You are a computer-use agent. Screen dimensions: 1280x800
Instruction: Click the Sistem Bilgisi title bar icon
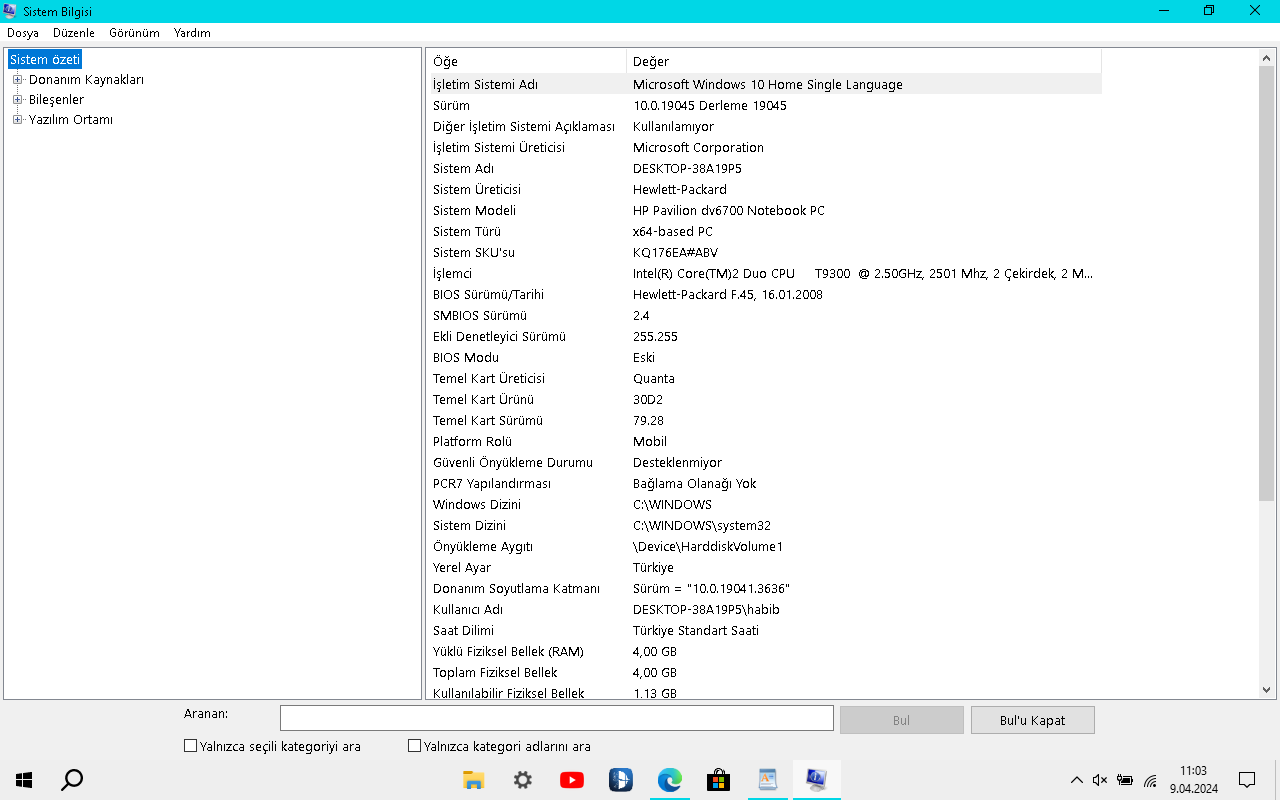[10, 11]
